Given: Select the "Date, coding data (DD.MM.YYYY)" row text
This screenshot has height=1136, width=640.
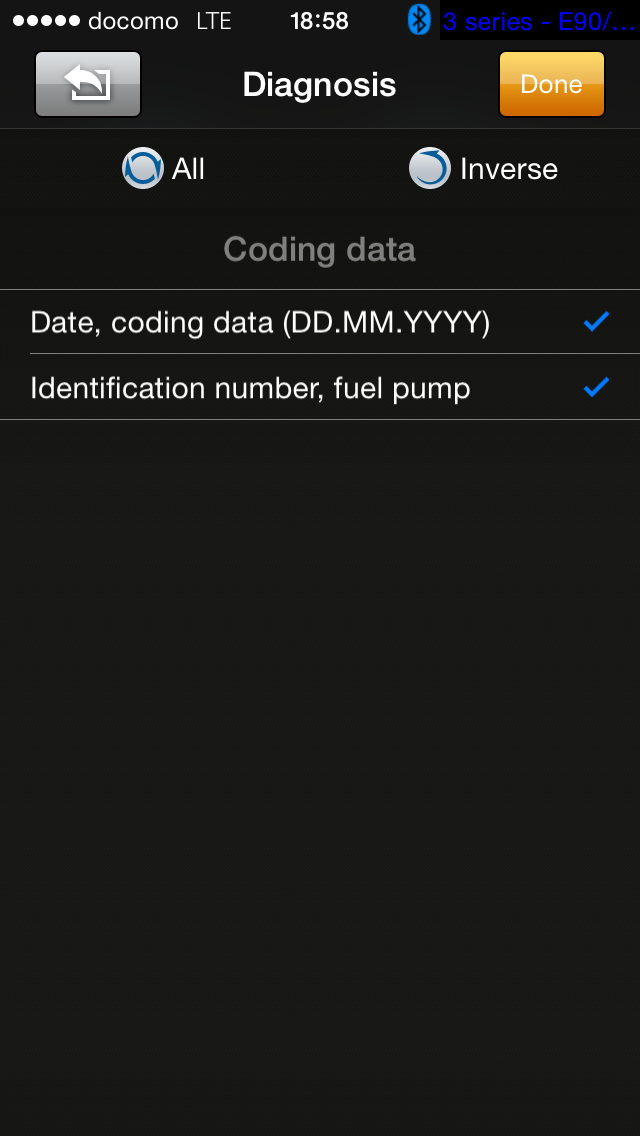Looking at the screenshot, I should pos(260,322).
